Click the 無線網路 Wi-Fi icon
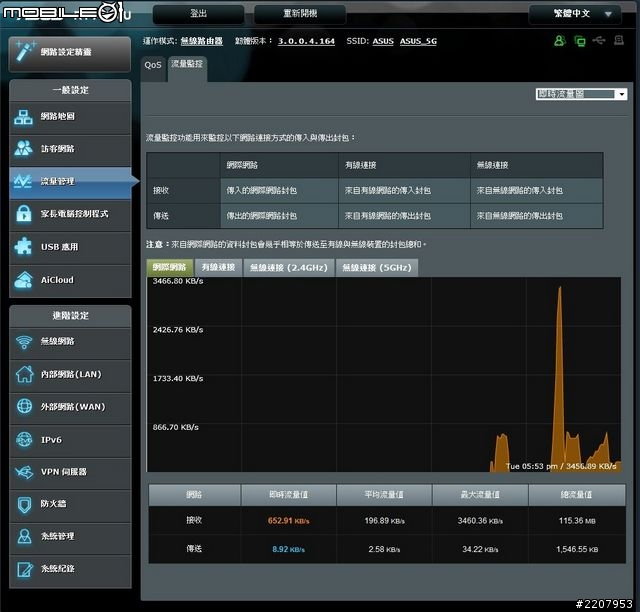The height and width of the screenshot is (612, 640). click(x=24, y=342)
